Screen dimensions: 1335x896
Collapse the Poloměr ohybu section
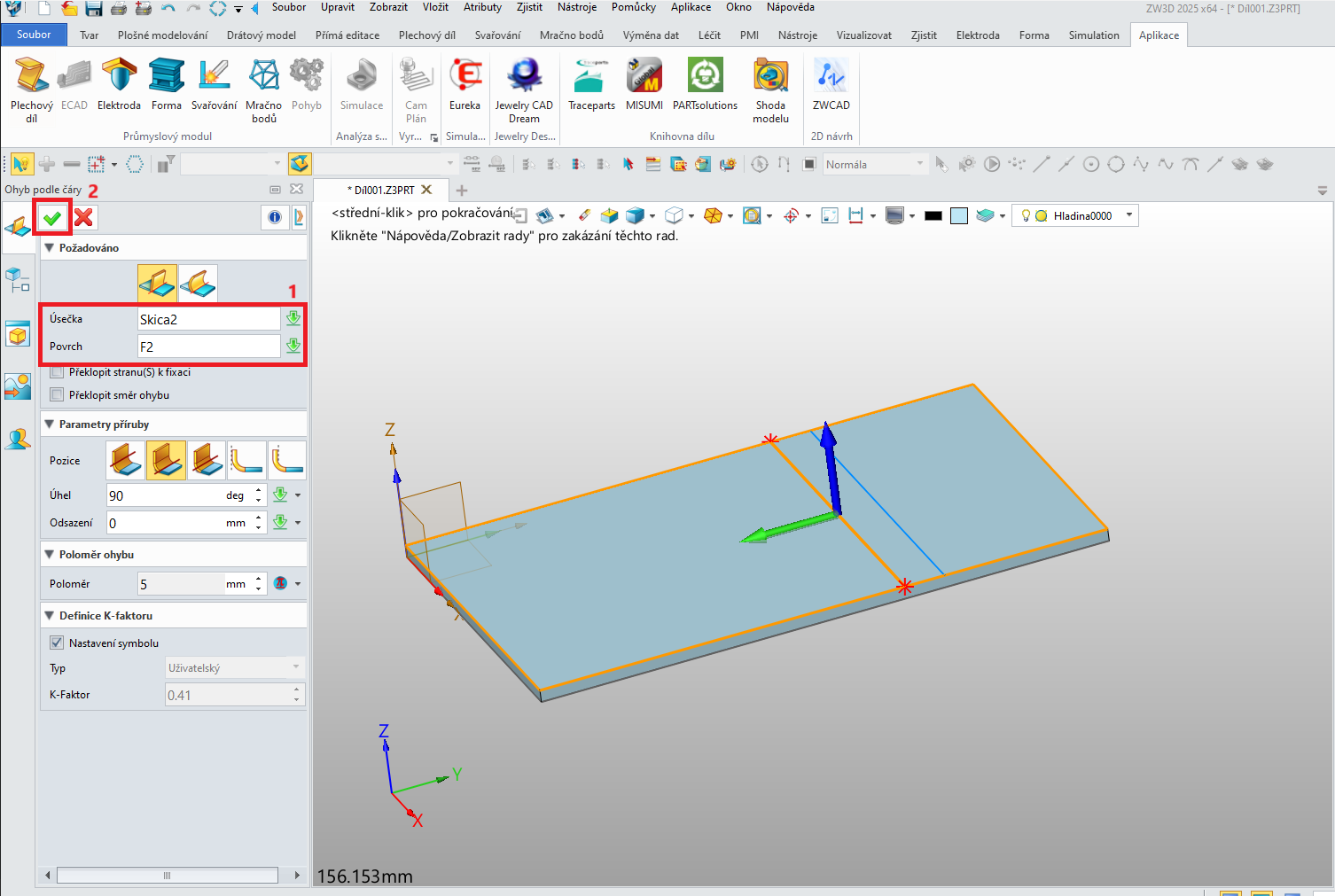click(x=50, y=555)
